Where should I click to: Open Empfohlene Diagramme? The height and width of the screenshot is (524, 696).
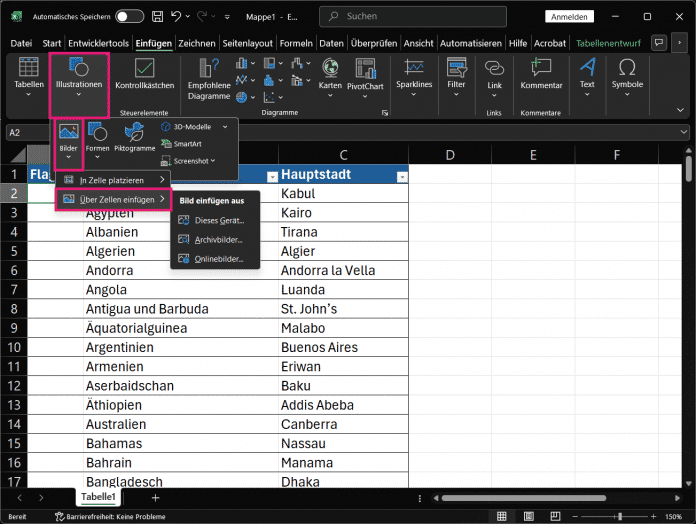(x=208, y=76)
